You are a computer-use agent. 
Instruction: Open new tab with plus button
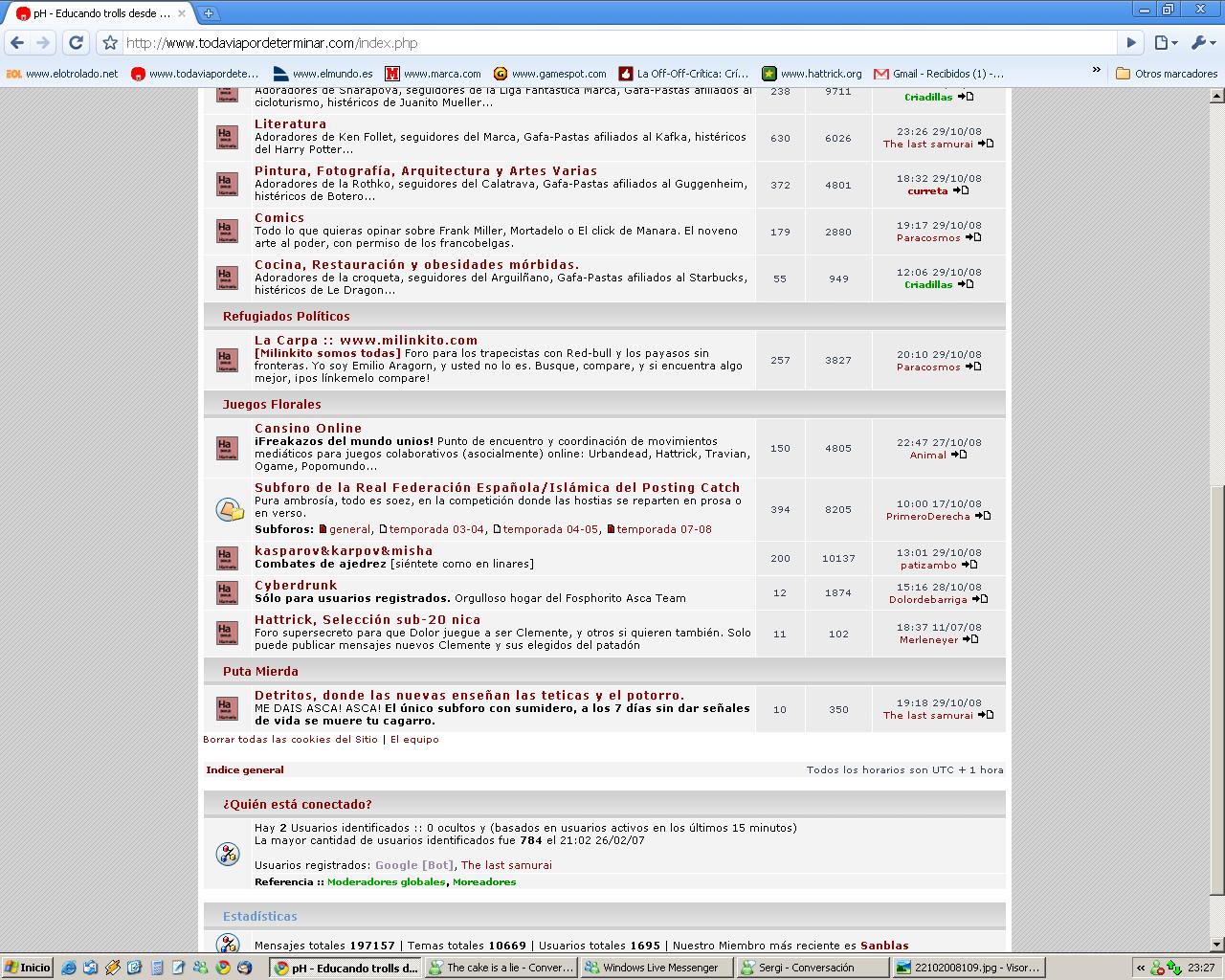tap(208, 13)
